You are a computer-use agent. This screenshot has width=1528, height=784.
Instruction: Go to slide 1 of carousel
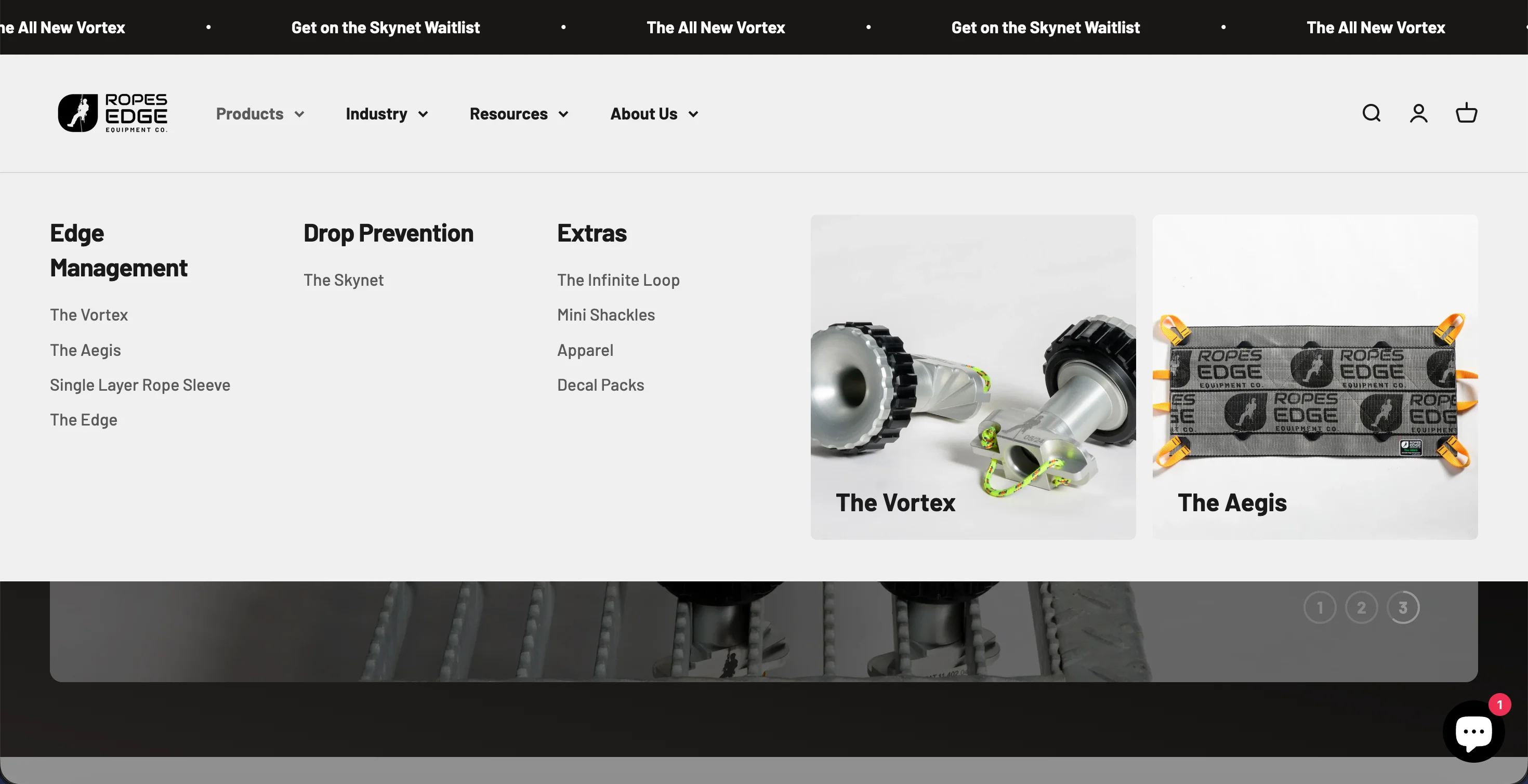pos(1320,607)
